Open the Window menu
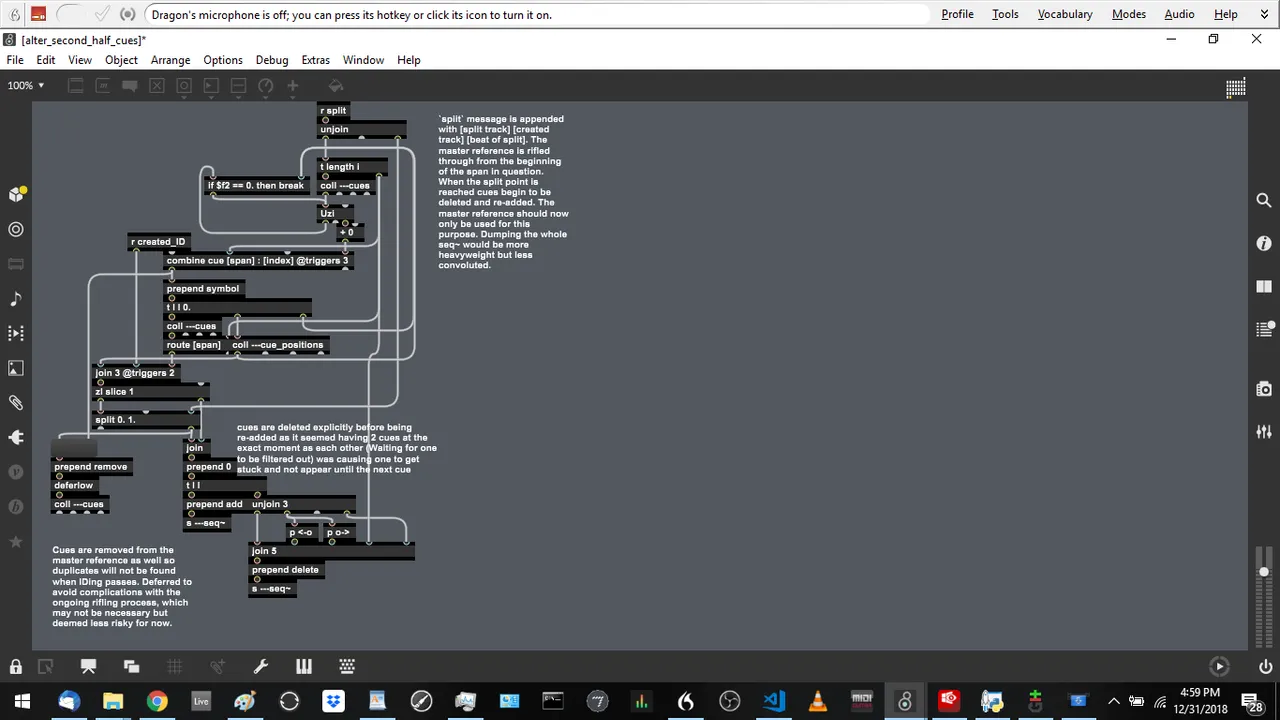Image resolution: width=1280 pixels, height=720 pixels. [x=363, y=60]
